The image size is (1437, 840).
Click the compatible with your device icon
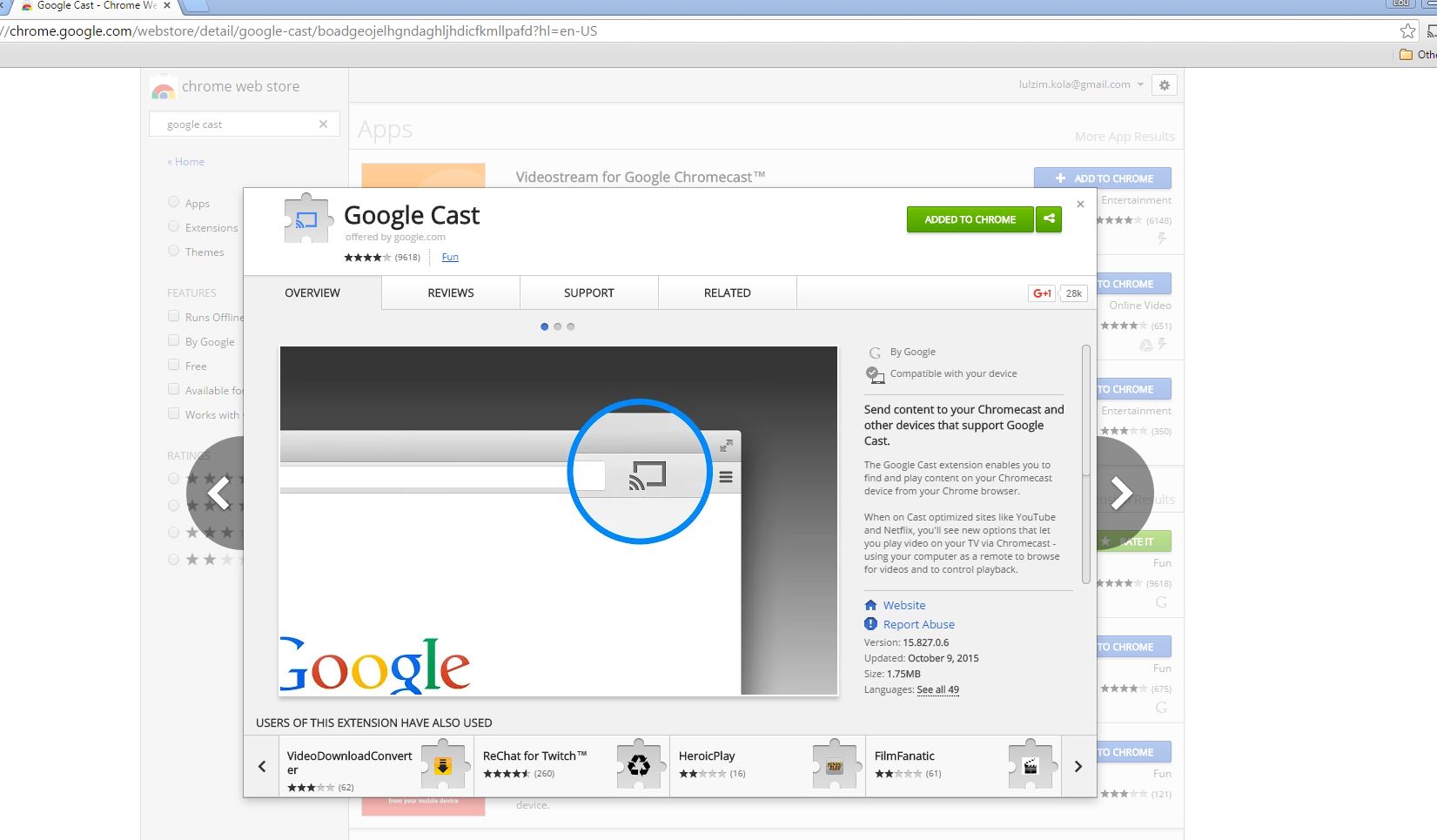[x=875, y=374]
